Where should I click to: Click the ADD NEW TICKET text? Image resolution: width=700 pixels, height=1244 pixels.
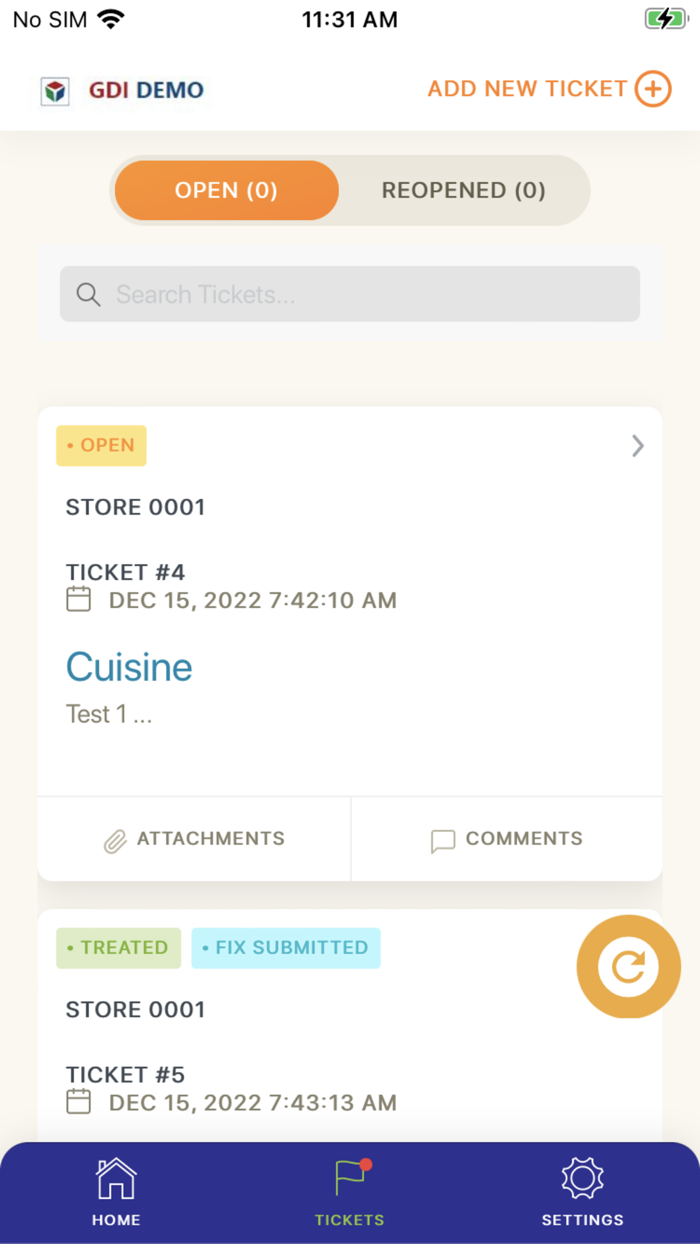pos(527,89)
